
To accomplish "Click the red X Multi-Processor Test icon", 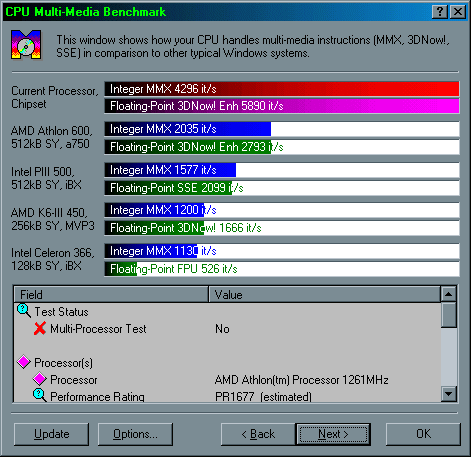I will (x=40, y=328).
